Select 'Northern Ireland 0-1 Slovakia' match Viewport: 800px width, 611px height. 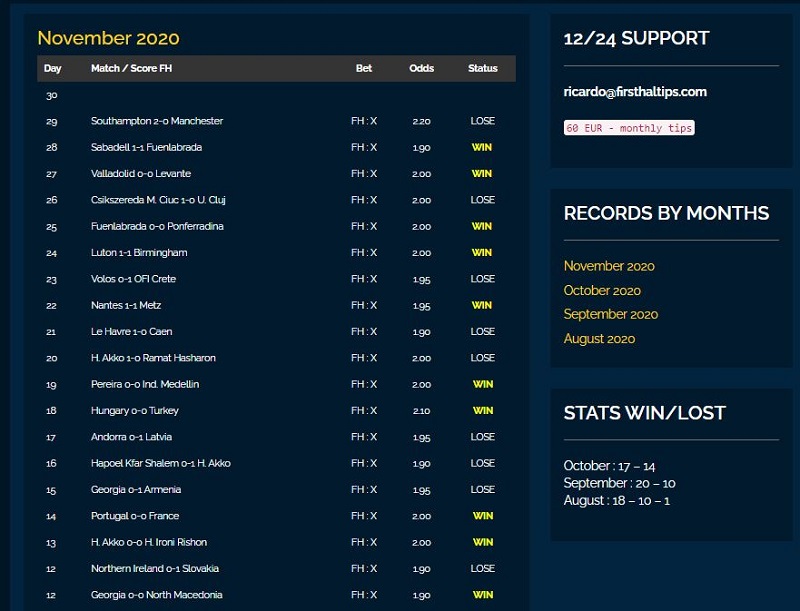(x=155, y=569)
